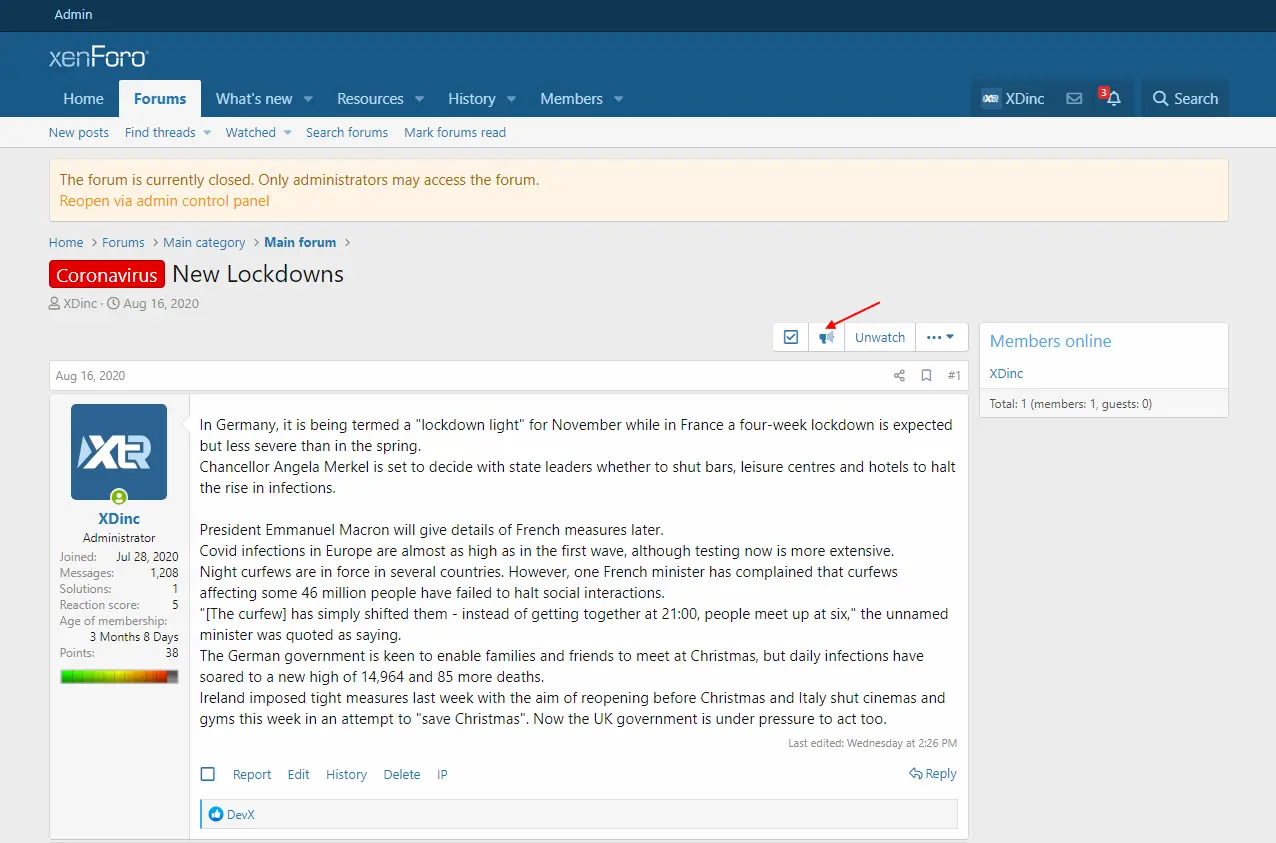Click the Reply link on the post
The height and width of the screenshot is (843, 1276).
coord(932,774)
